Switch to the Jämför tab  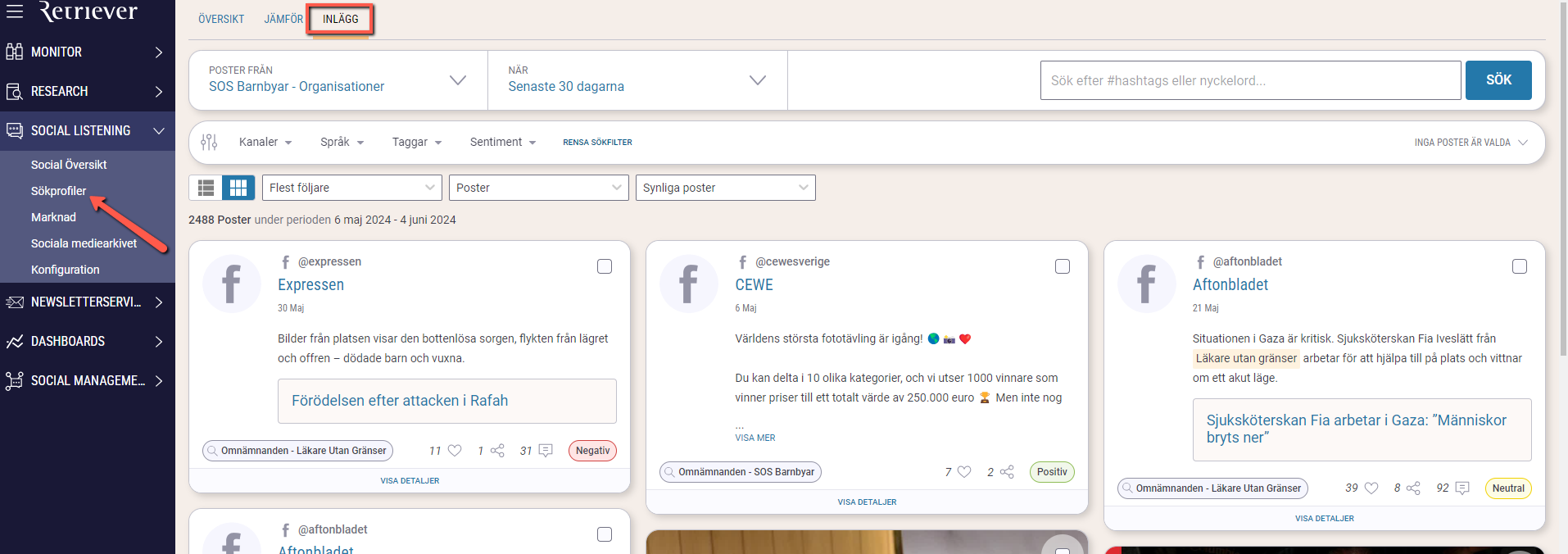(283, 19)
